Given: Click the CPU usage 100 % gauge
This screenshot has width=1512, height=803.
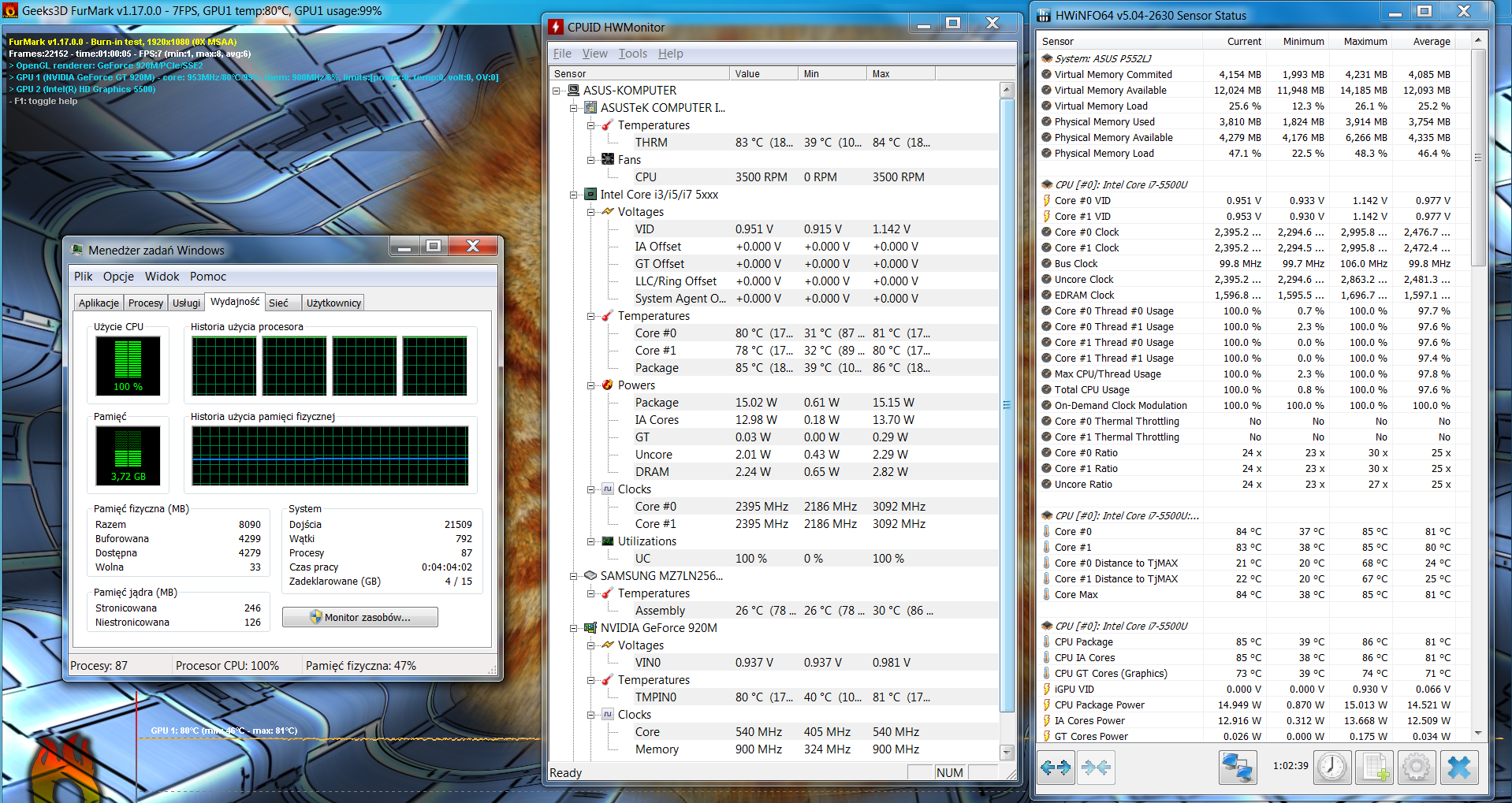Looking at the screenshot, I should pos(128,366).
